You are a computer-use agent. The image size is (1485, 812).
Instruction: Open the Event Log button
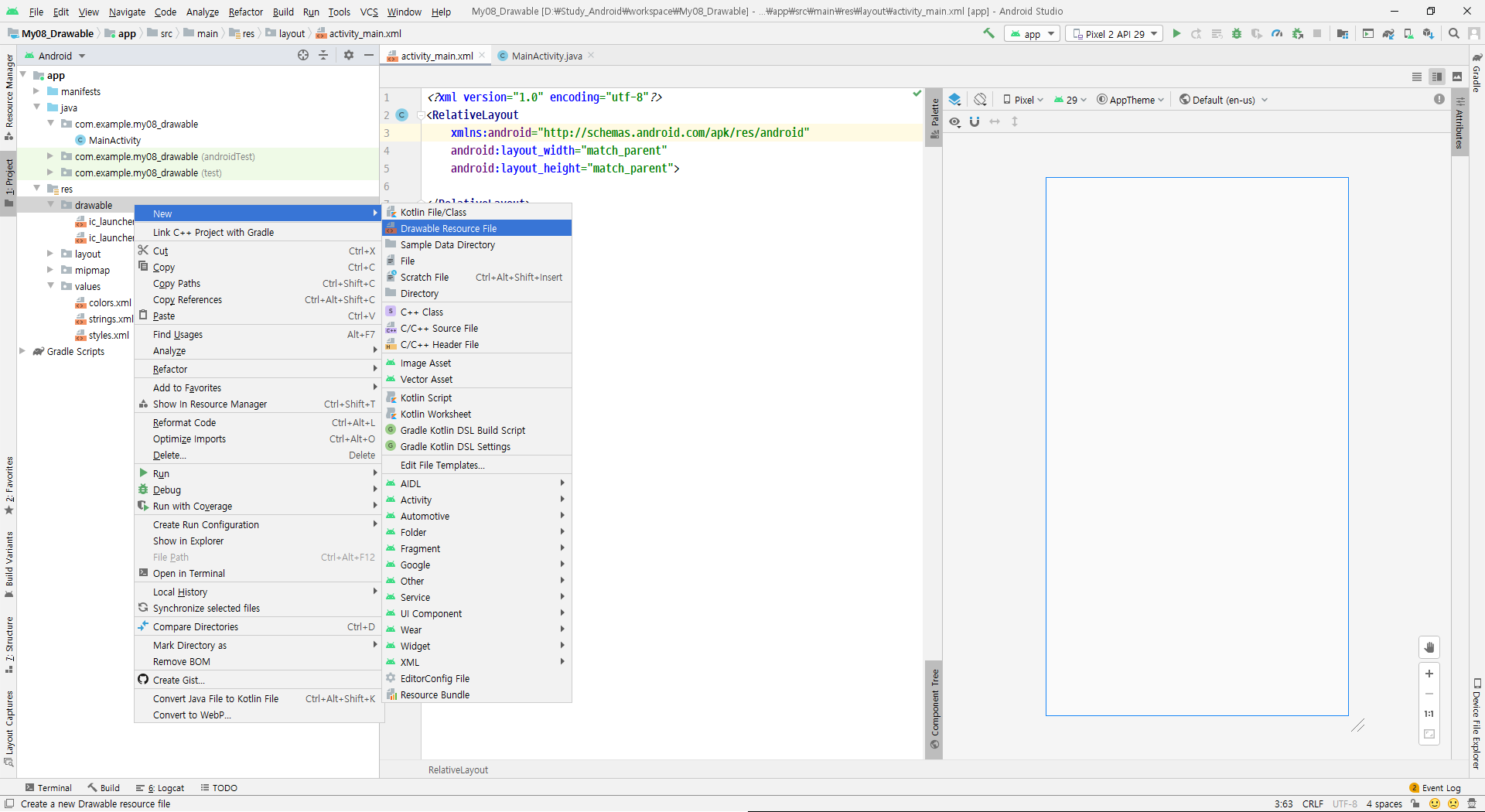[x=1435, y=787]
